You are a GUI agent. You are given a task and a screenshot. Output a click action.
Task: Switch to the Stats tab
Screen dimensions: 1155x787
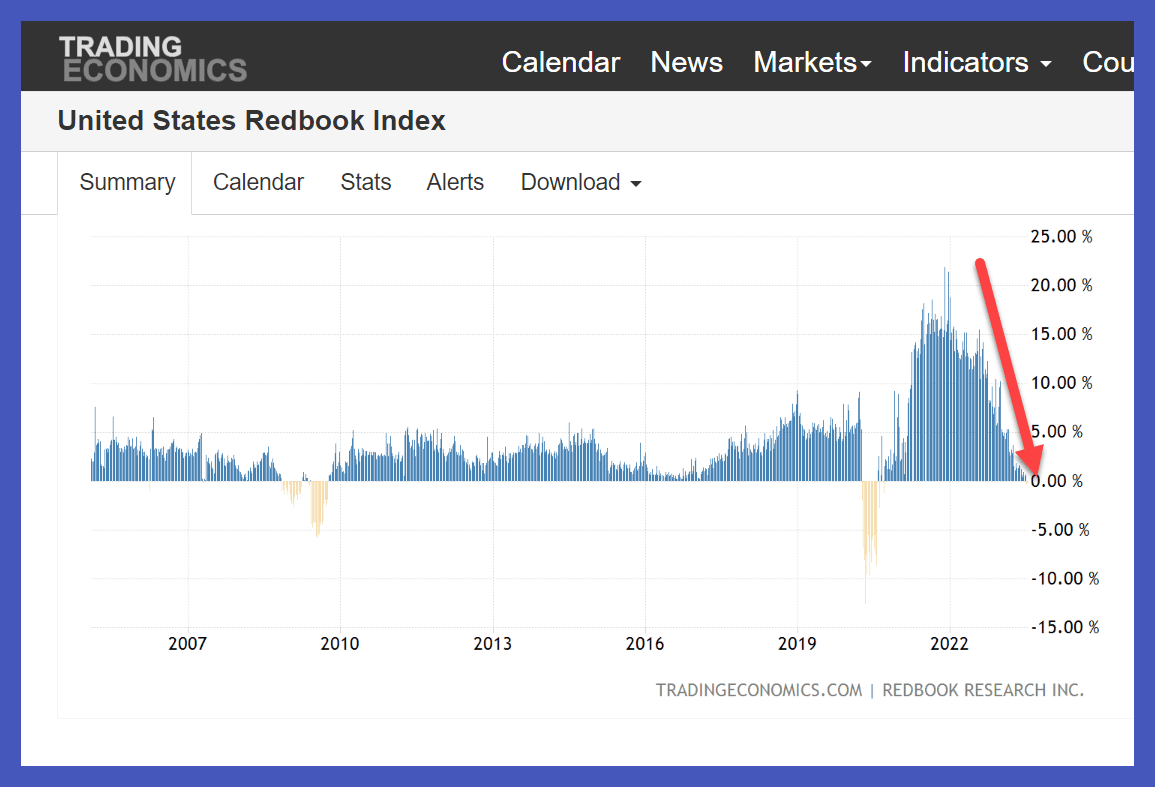pyautogui.click(x=366, y=182)
